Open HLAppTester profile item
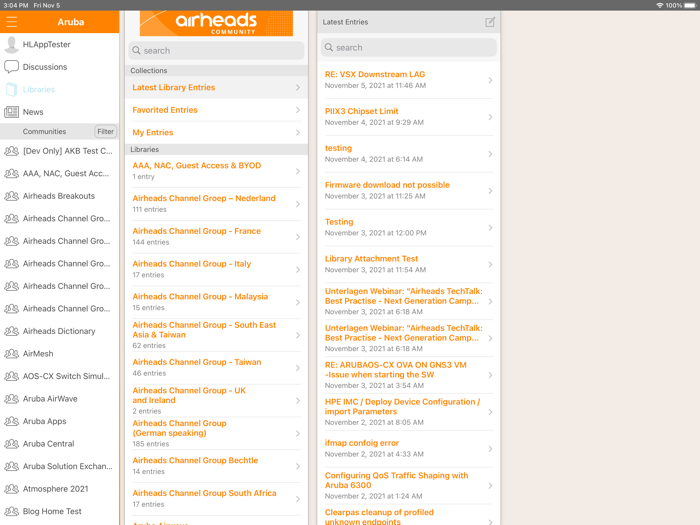 [x=60, y=45]
